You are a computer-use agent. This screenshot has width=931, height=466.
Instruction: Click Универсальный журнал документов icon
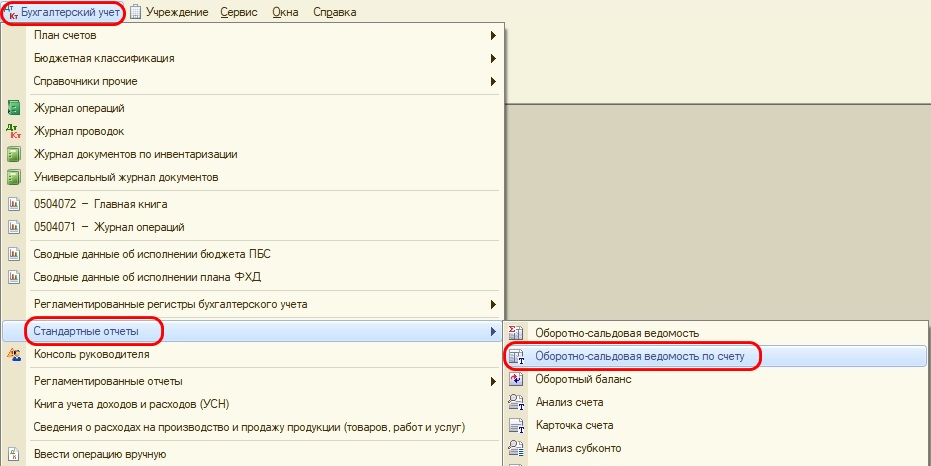14,177
